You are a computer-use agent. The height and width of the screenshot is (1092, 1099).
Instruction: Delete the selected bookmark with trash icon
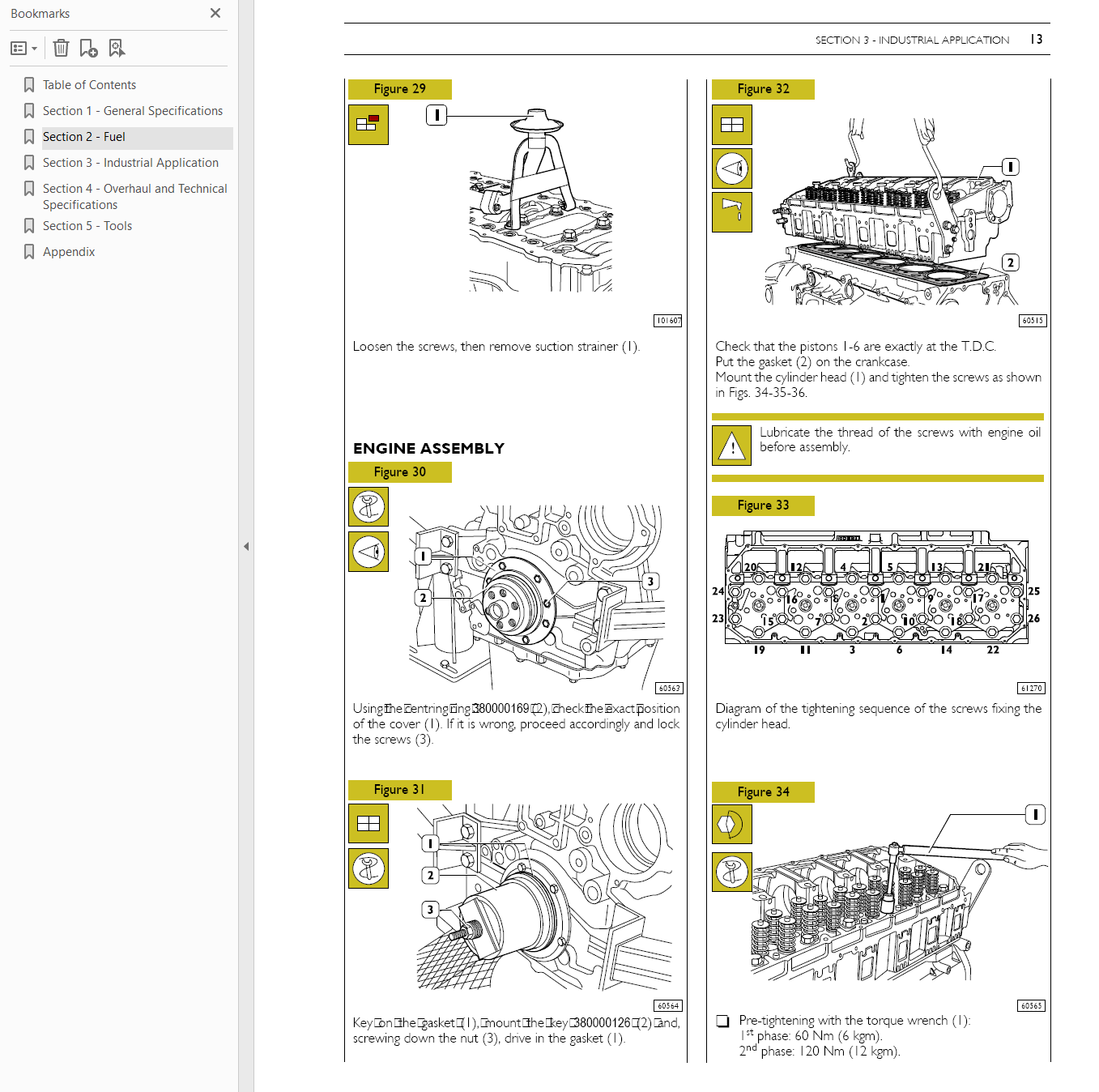coord(61,49)
